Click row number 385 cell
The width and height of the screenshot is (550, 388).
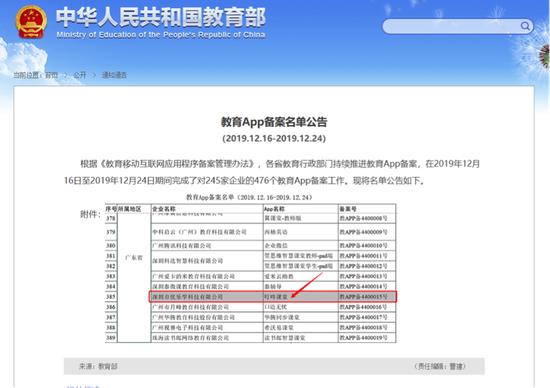point(111,297)
